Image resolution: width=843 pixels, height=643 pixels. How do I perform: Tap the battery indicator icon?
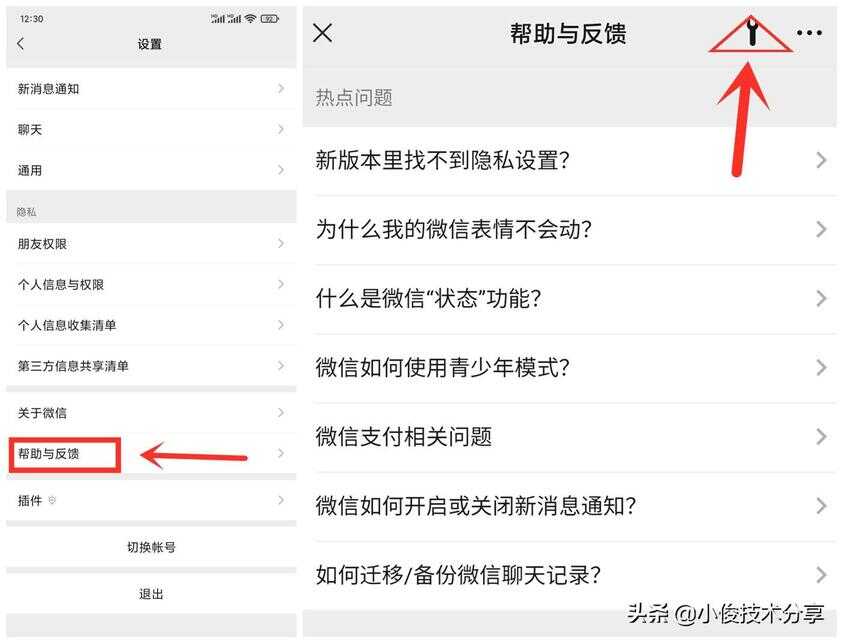click(x=269, y=19)
